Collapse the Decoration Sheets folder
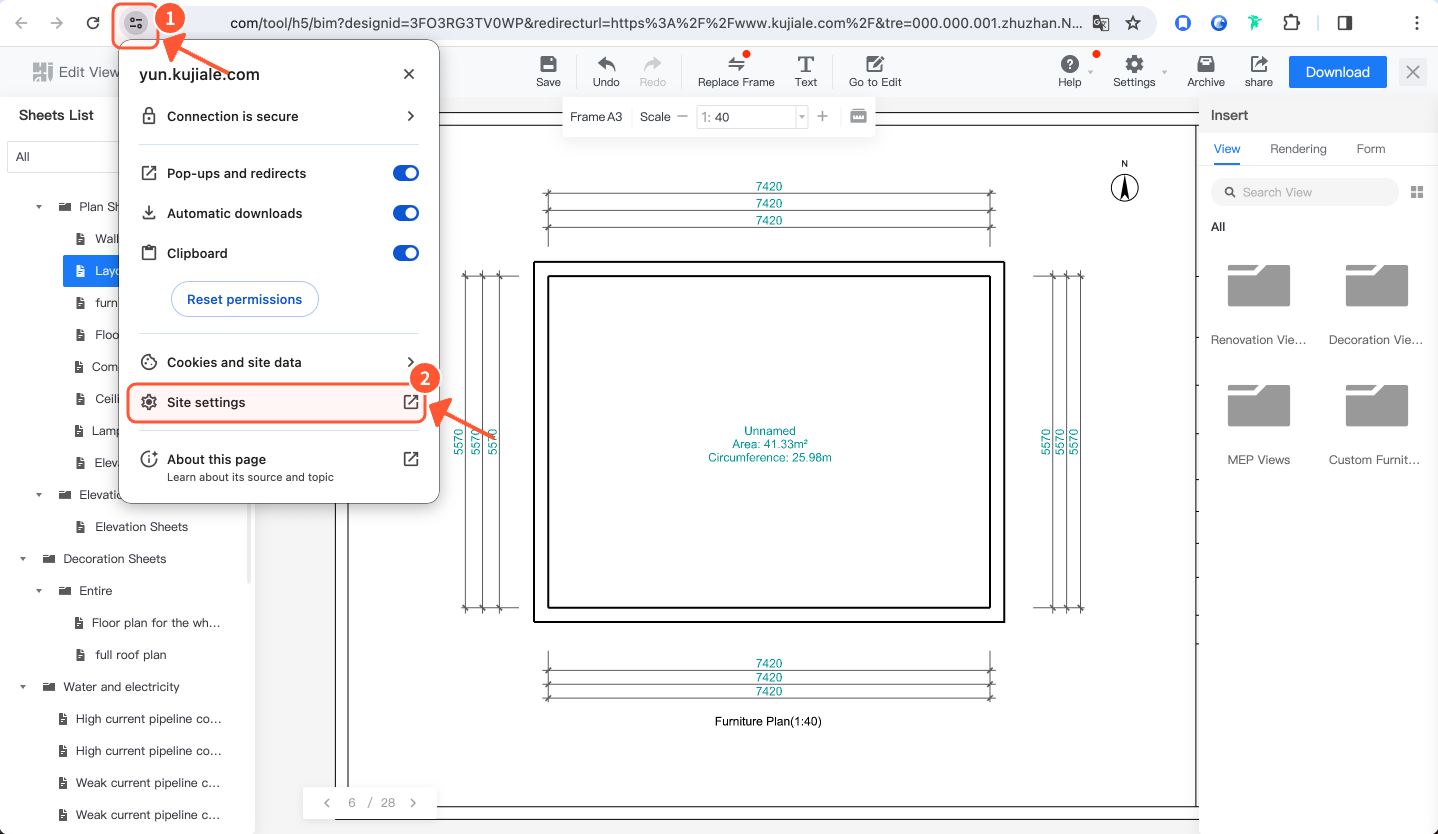 pos(23,559)
